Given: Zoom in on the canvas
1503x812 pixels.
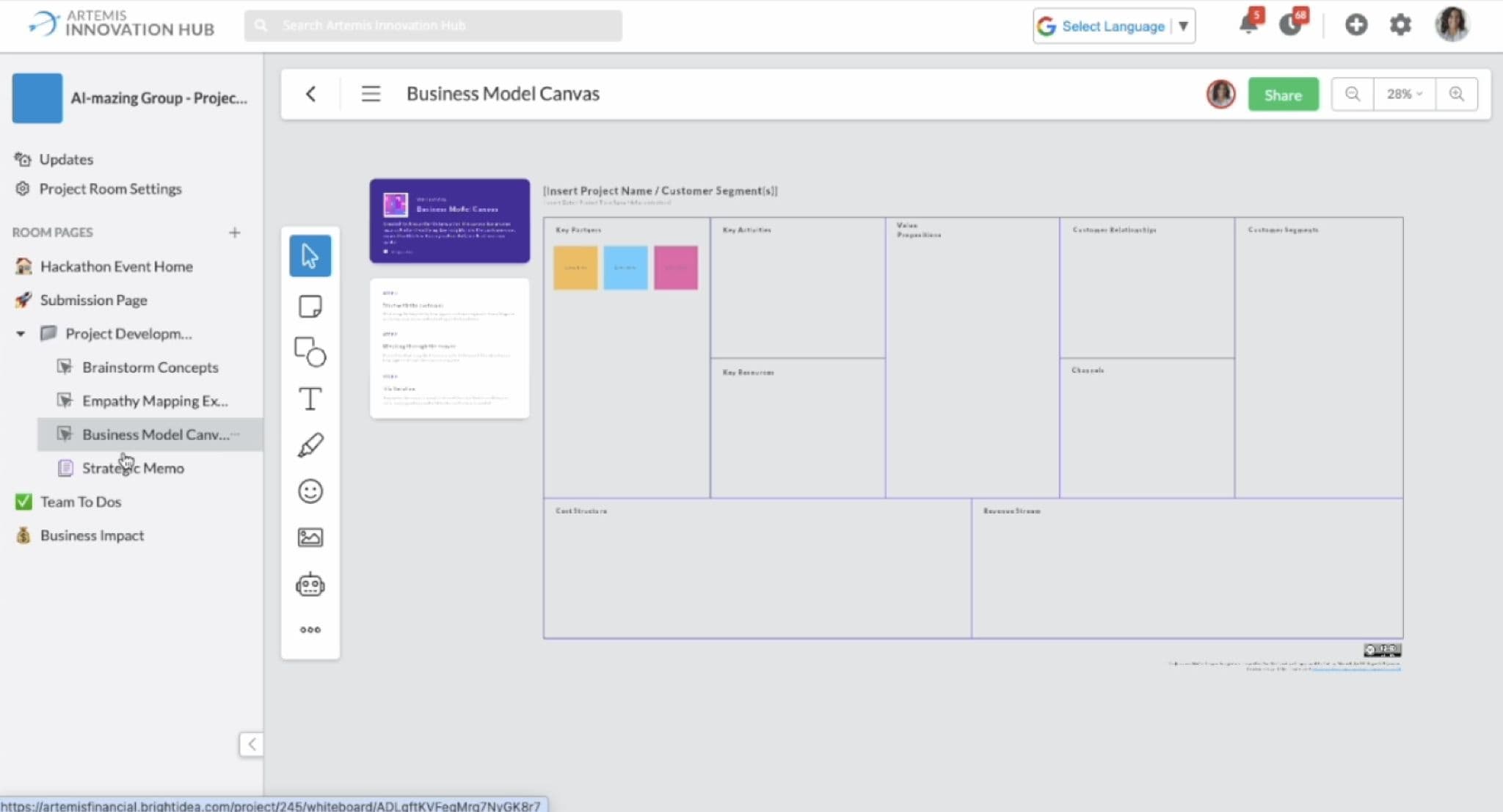Looking at the screenshot, I should point(1457,94).
